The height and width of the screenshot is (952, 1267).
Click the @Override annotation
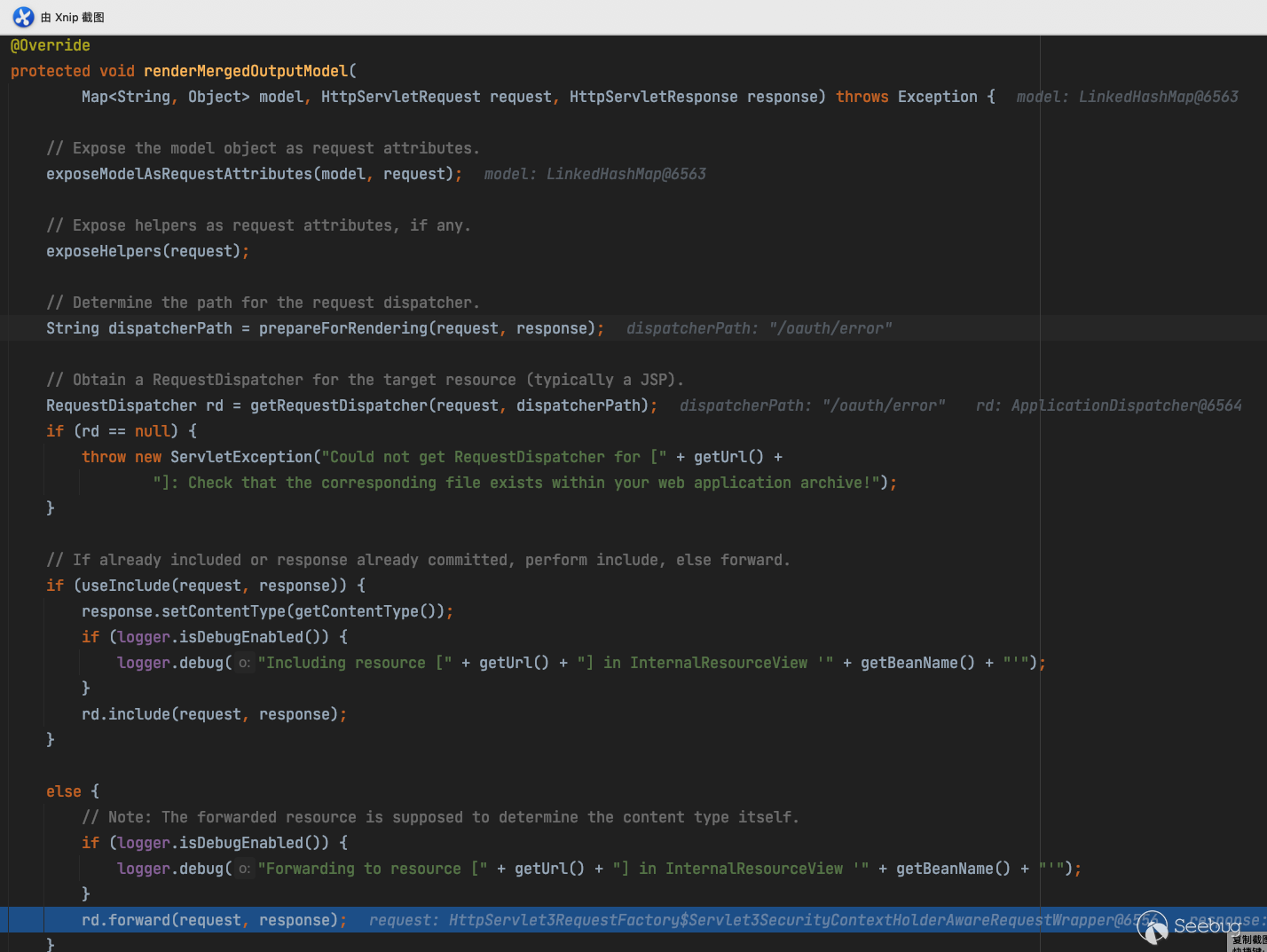[51, 45]
